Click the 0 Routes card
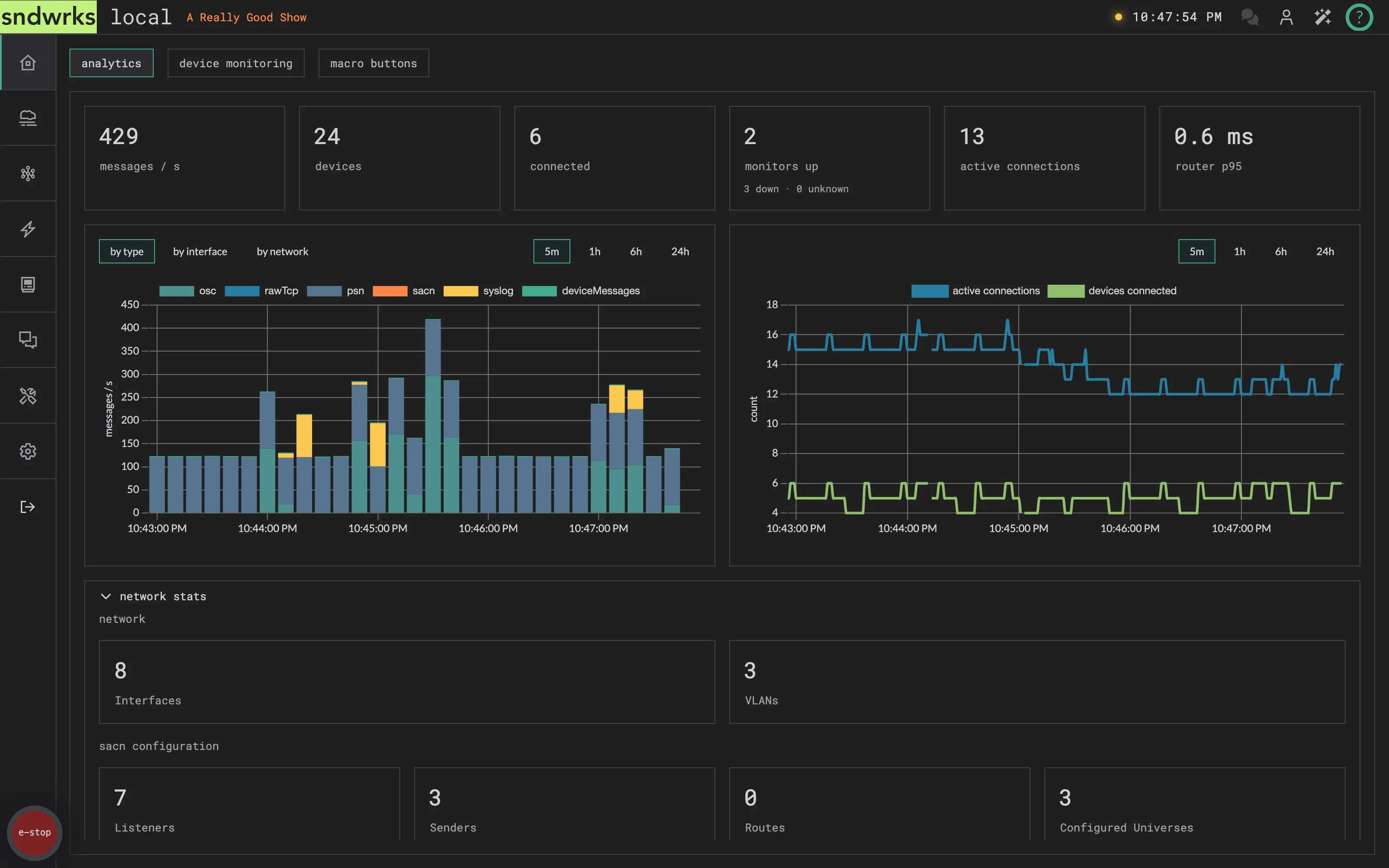This screenshot has height=868, width=1389. (x=879, y=804)
